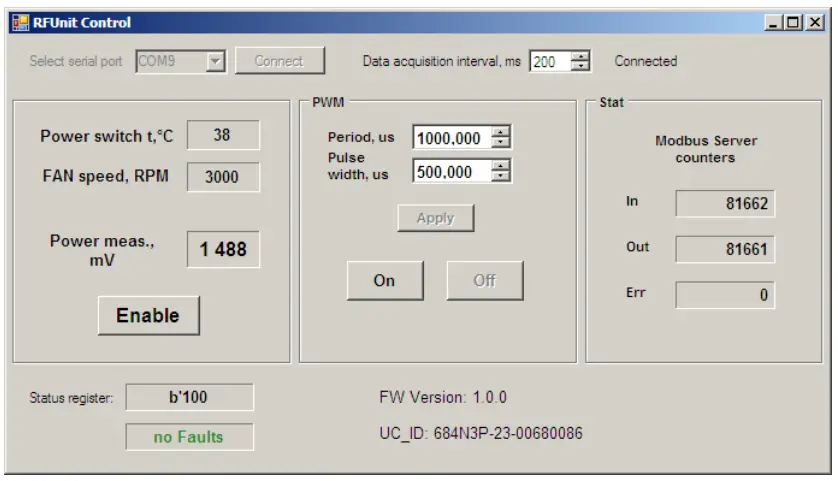Increment Pulse width with up arrow
The width and height of the screenshot is (838, 481).
(x=501, y=166)
